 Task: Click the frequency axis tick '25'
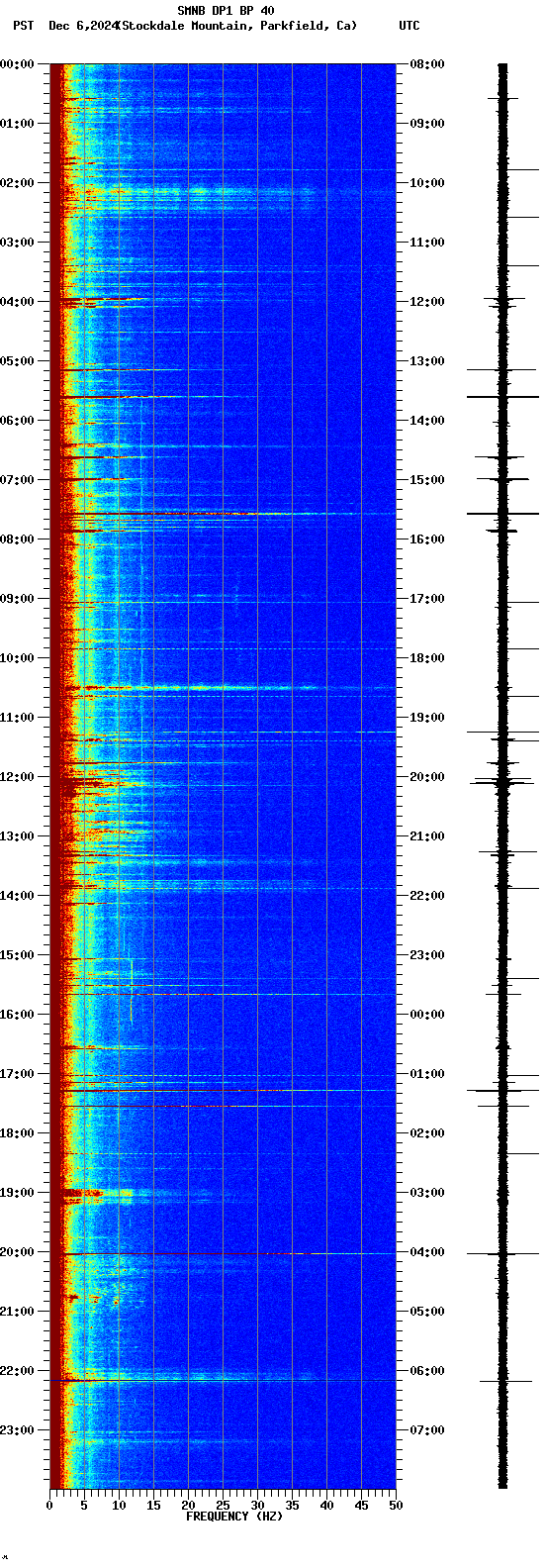coord(223,1505)
